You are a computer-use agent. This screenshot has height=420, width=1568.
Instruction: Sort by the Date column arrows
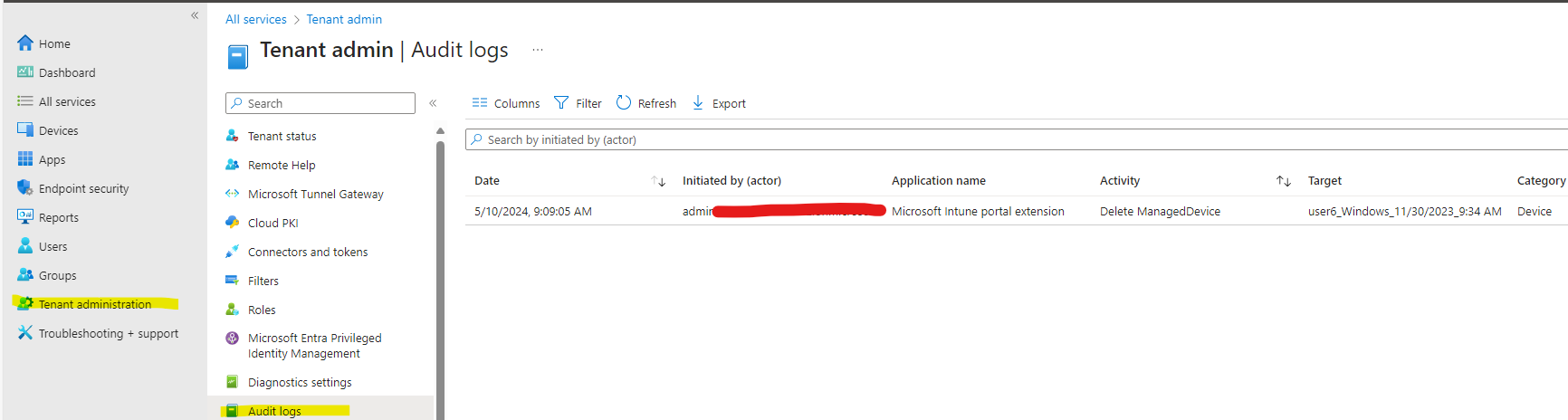click(x=658, y=181)
